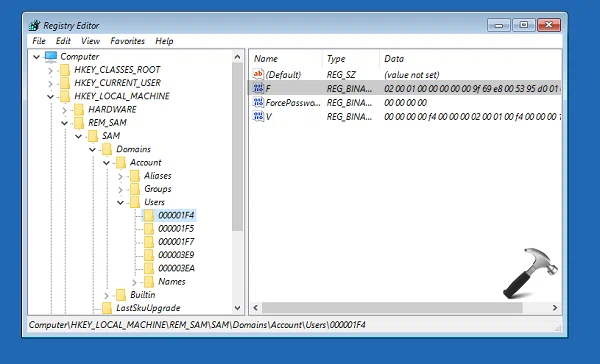Open the Favorites menu
Viewport: 600px width, 364px height.
(x=127, y=41)
